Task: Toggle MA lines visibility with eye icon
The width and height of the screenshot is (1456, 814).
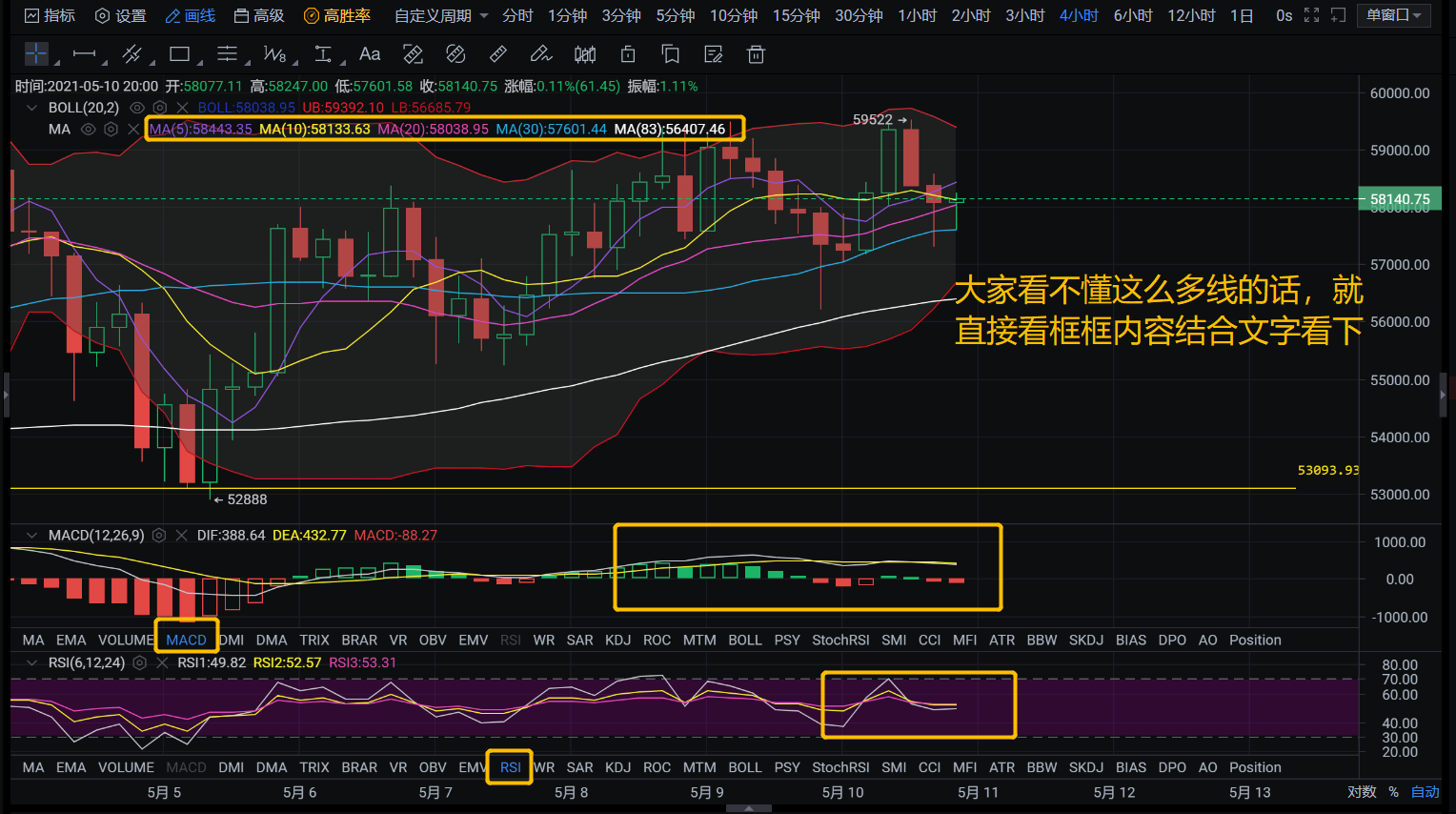Action: [x=89, y=129]
